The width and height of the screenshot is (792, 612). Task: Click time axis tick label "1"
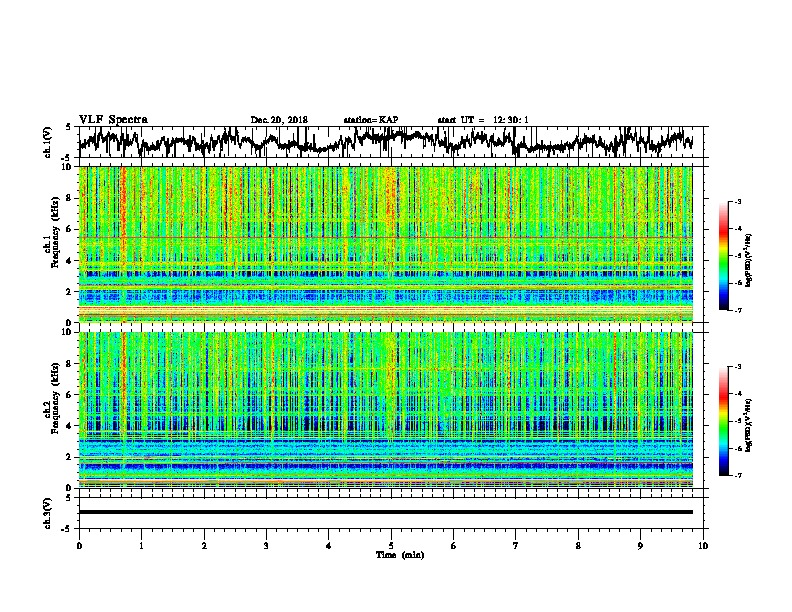(x=141, y=545)
